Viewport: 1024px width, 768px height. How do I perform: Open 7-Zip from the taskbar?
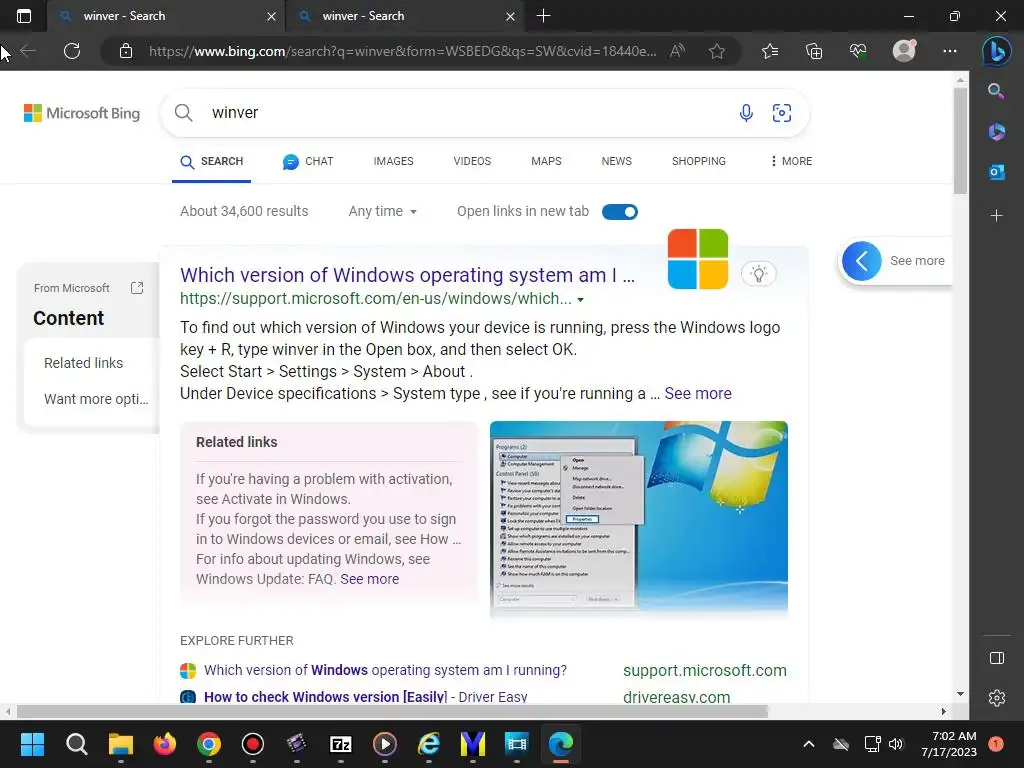pyautogui.click(x=341, y=744)
